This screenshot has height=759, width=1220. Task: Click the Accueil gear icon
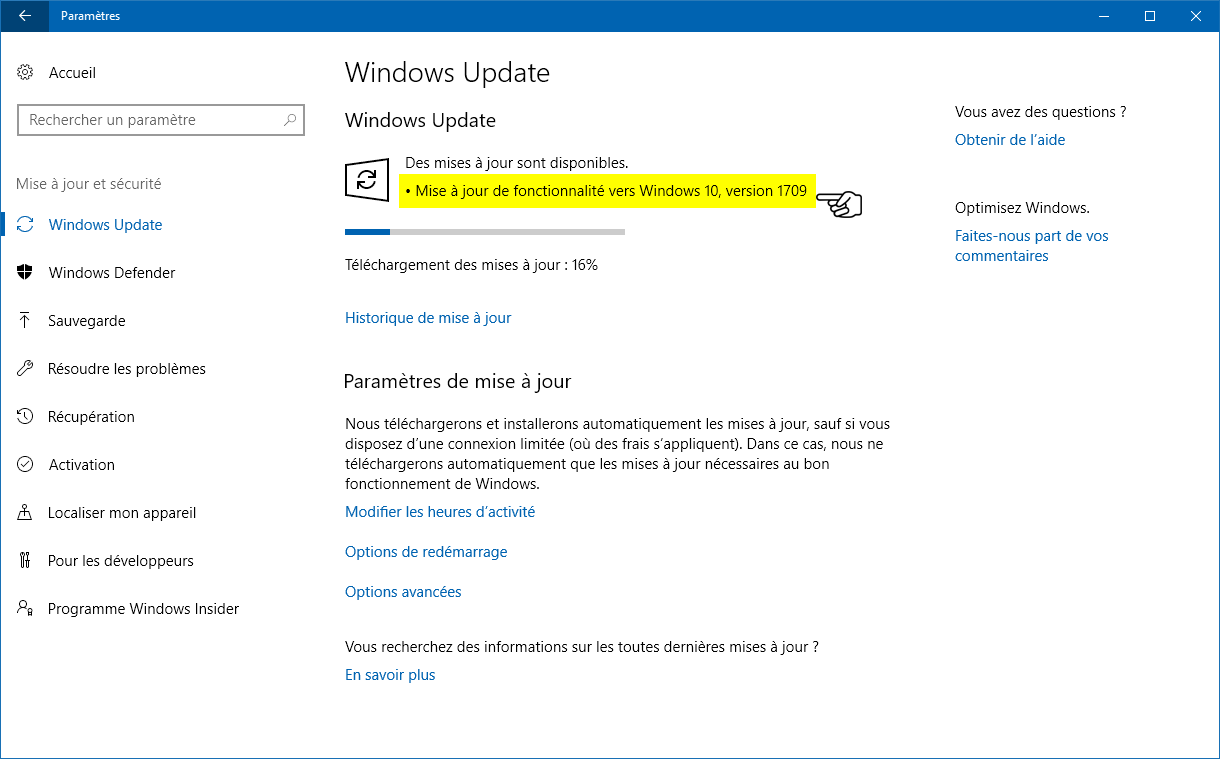pyautogui.click(x=26, y=73)
